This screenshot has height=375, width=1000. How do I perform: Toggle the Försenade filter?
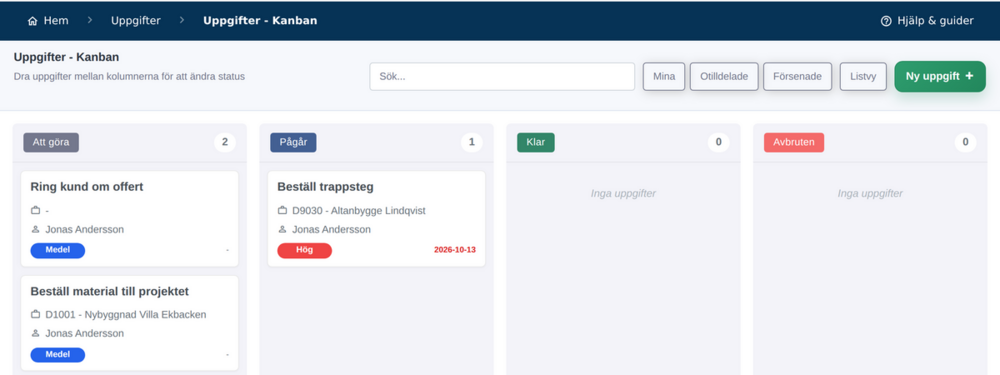click(x=798, y=77)
